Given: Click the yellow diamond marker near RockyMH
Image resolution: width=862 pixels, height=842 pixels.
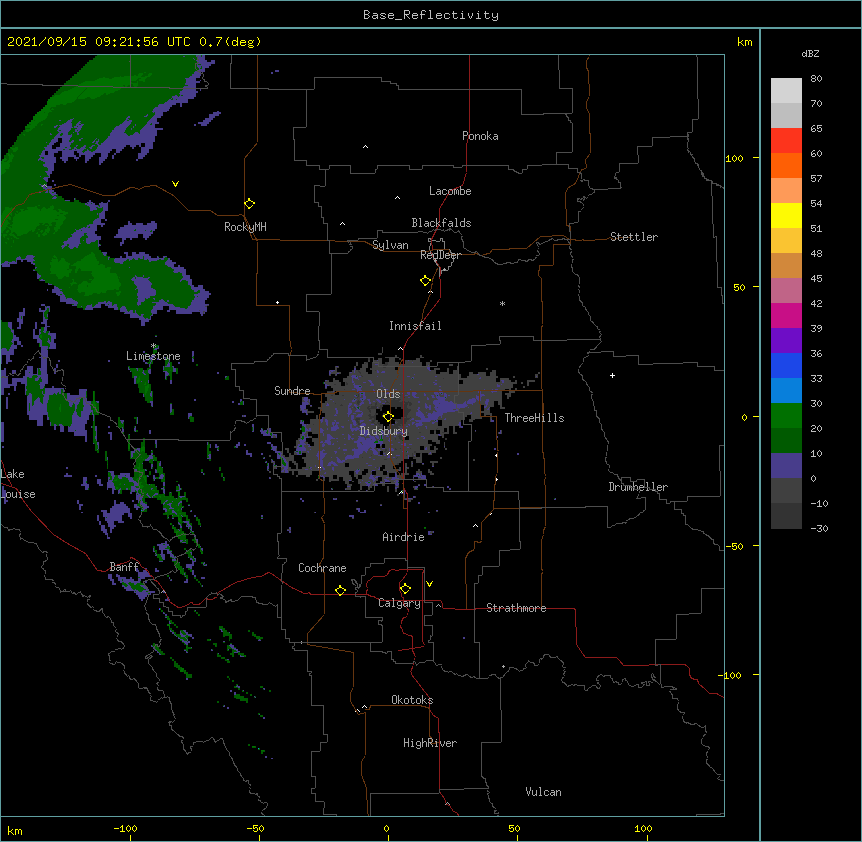Looking at the screenshot, I should pos(250,204).
